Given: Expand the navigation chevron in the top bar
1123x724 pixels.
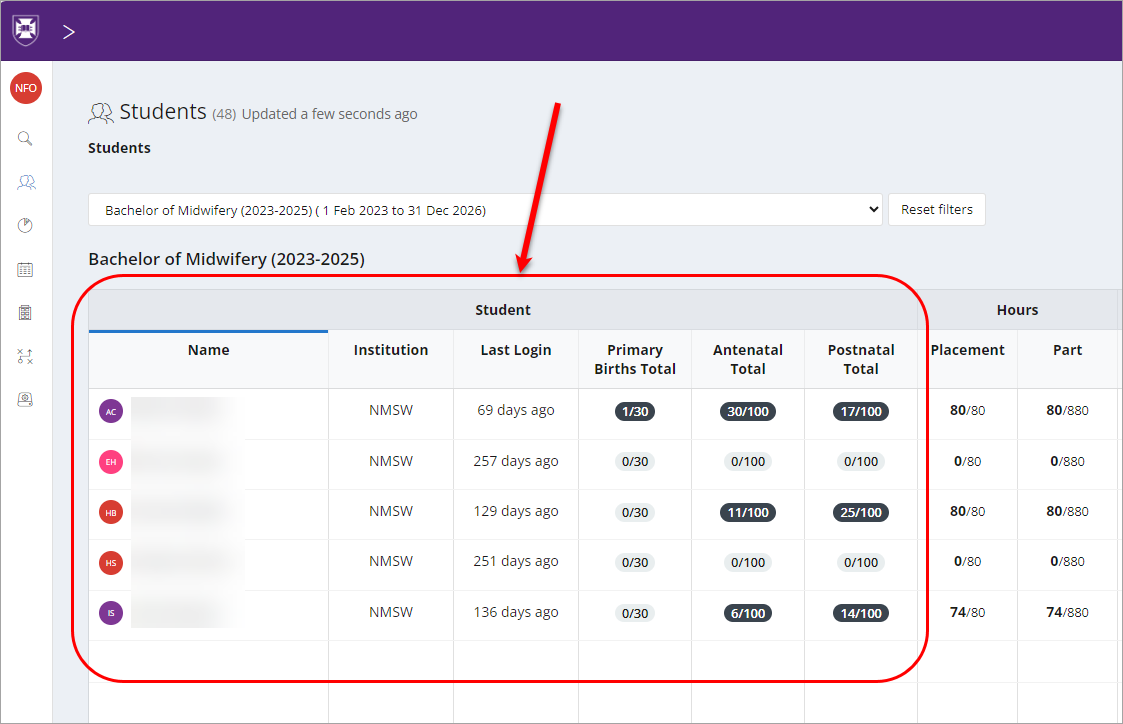Looking at the screenshot, I should click(x=68, y=31).
